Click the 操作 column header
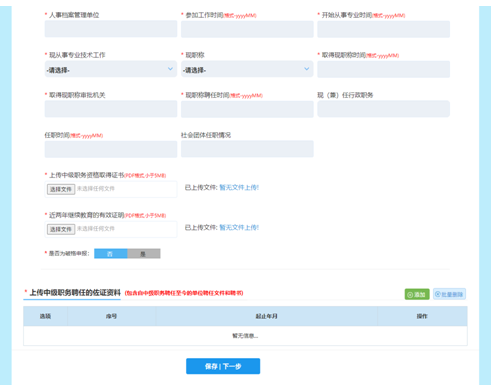 [422, 316]
